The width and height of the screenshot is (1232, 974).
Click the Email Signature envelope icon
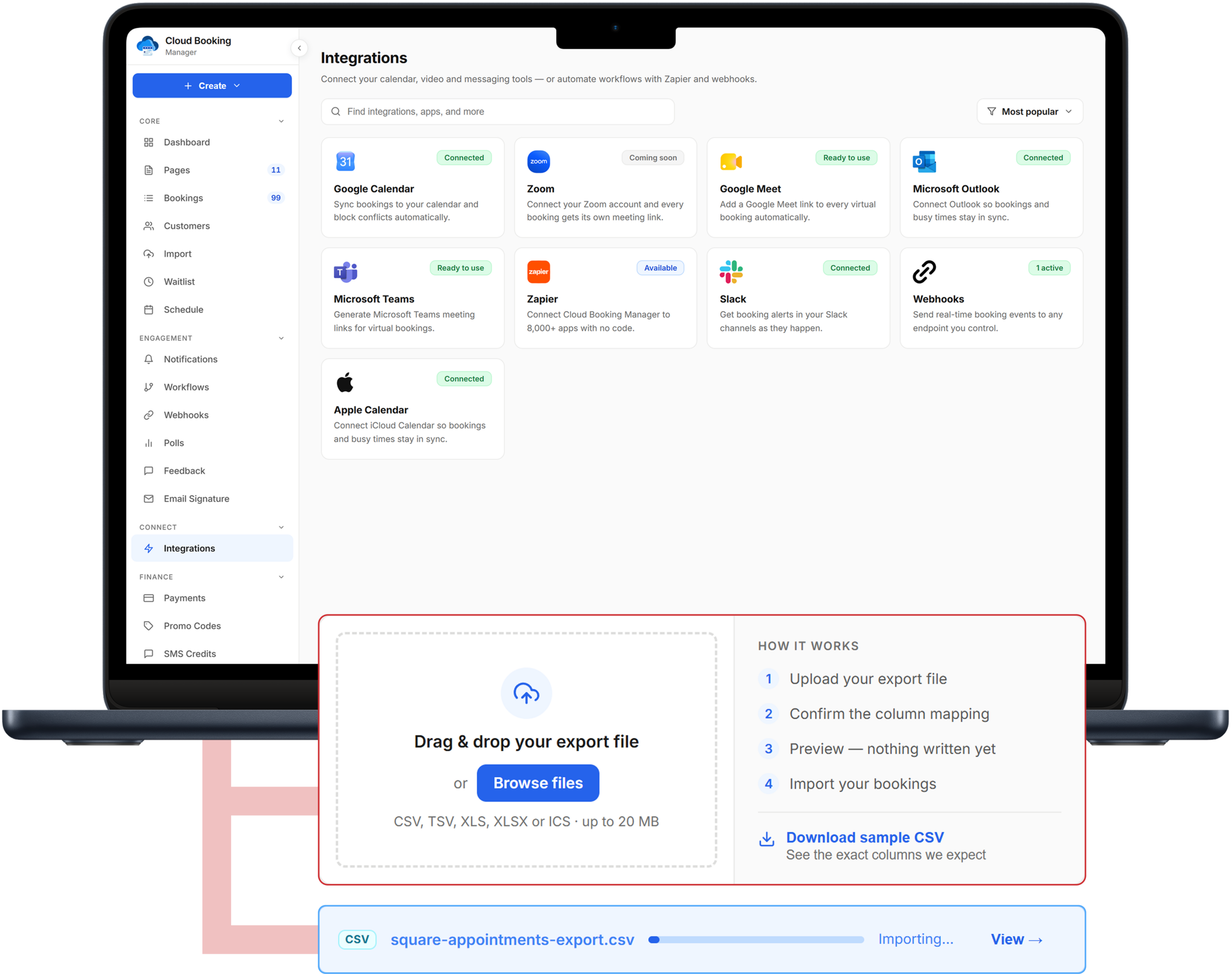coord(149,499)
